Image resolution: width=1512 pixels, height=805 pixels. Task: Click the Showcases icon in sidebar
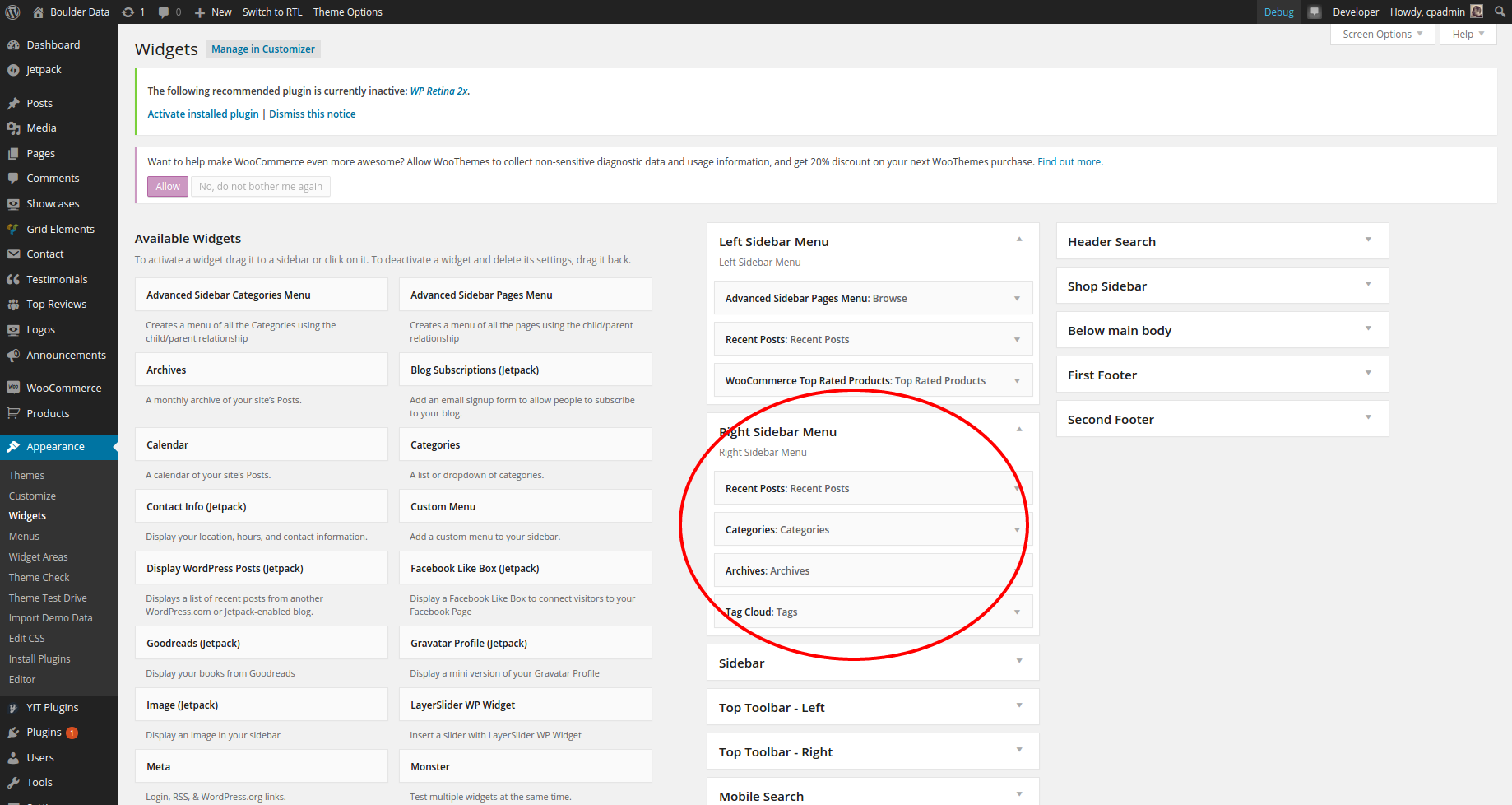(x=13, y=204)
